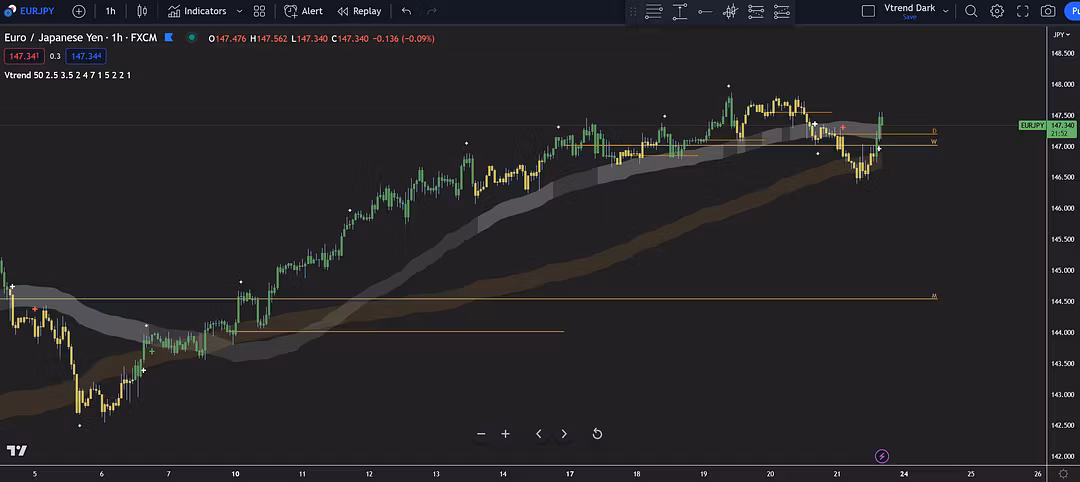The image size is (1080, 482).
Task: Open the candlestick chart style selector
Action: coord(142,11)
